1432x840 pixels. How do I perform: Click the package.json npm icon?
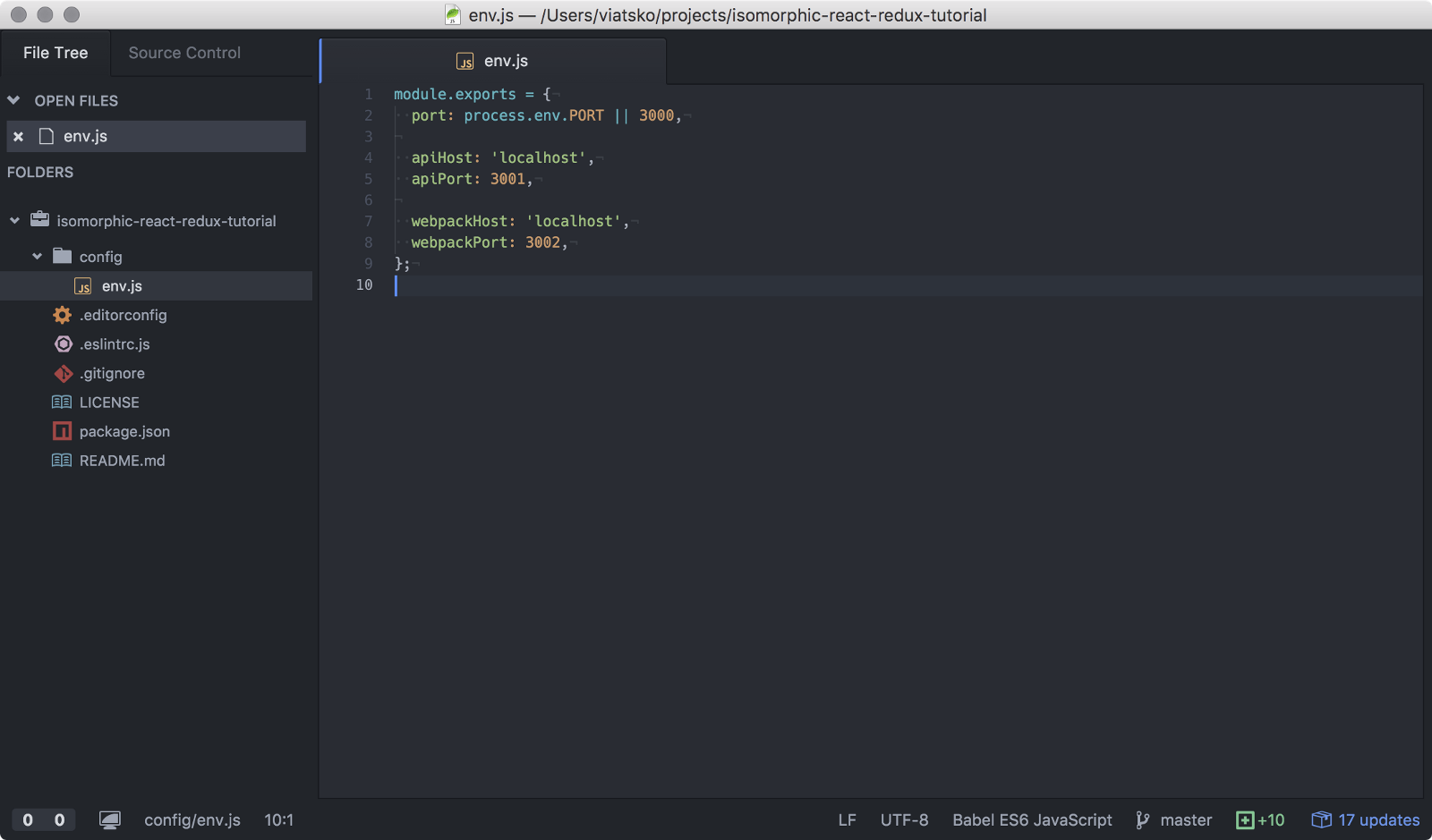click(62, 431)
